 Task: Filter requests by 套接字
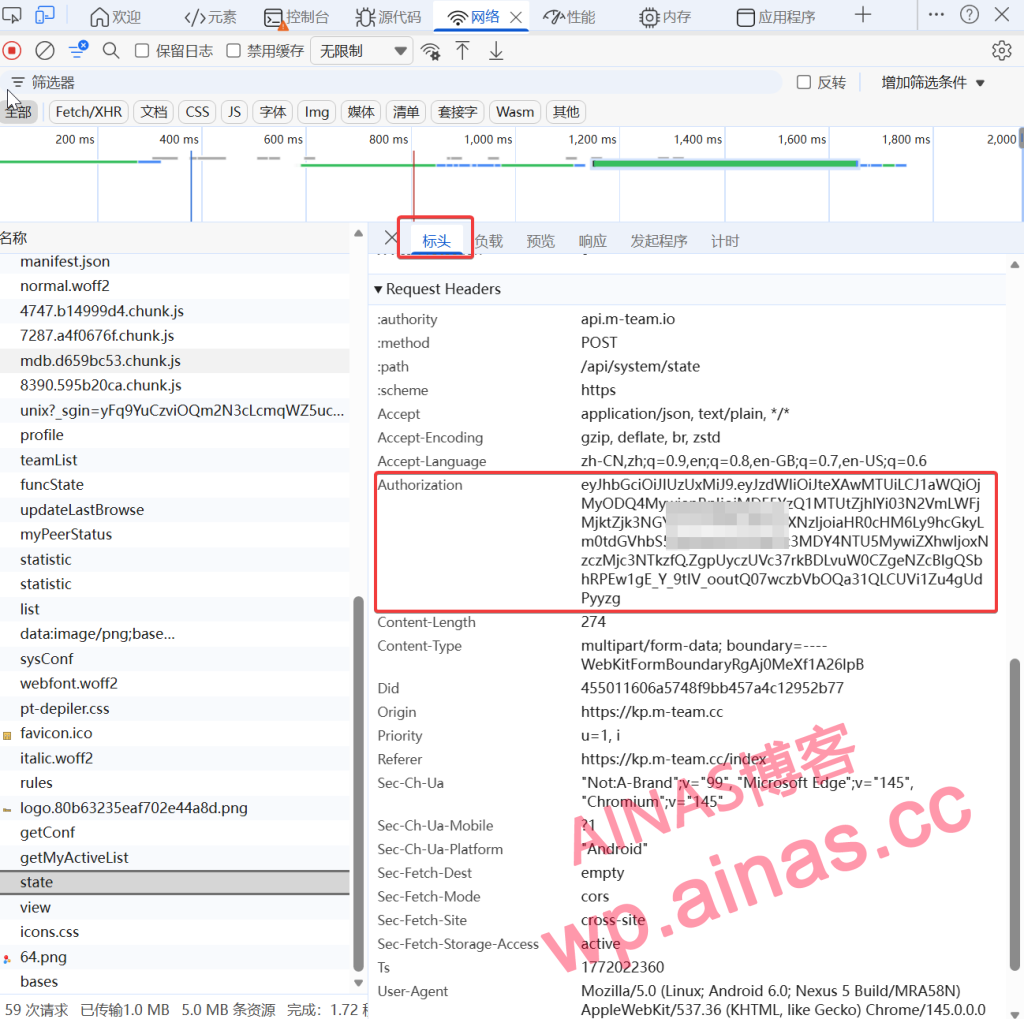[458, 112]
